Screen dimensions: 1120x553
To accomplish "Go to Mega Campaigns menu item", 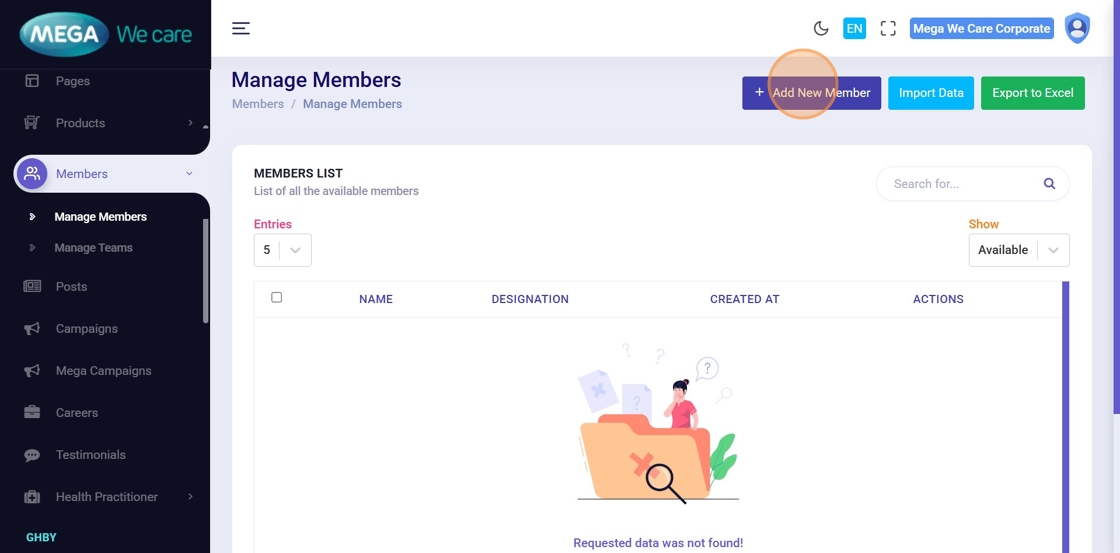I will 103,371.
